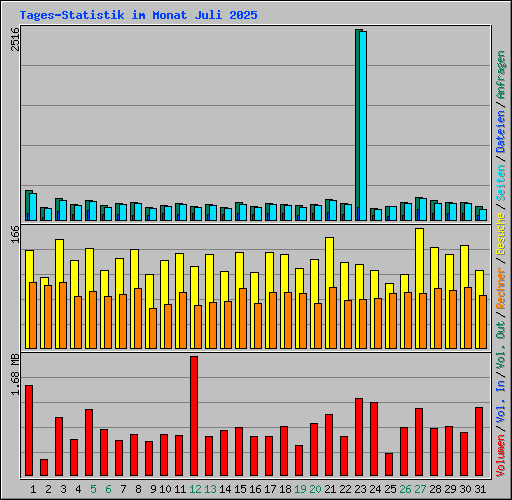Click the green day label "27"
This screenshot has height=500, width=512.
click(x=420, y=489)
